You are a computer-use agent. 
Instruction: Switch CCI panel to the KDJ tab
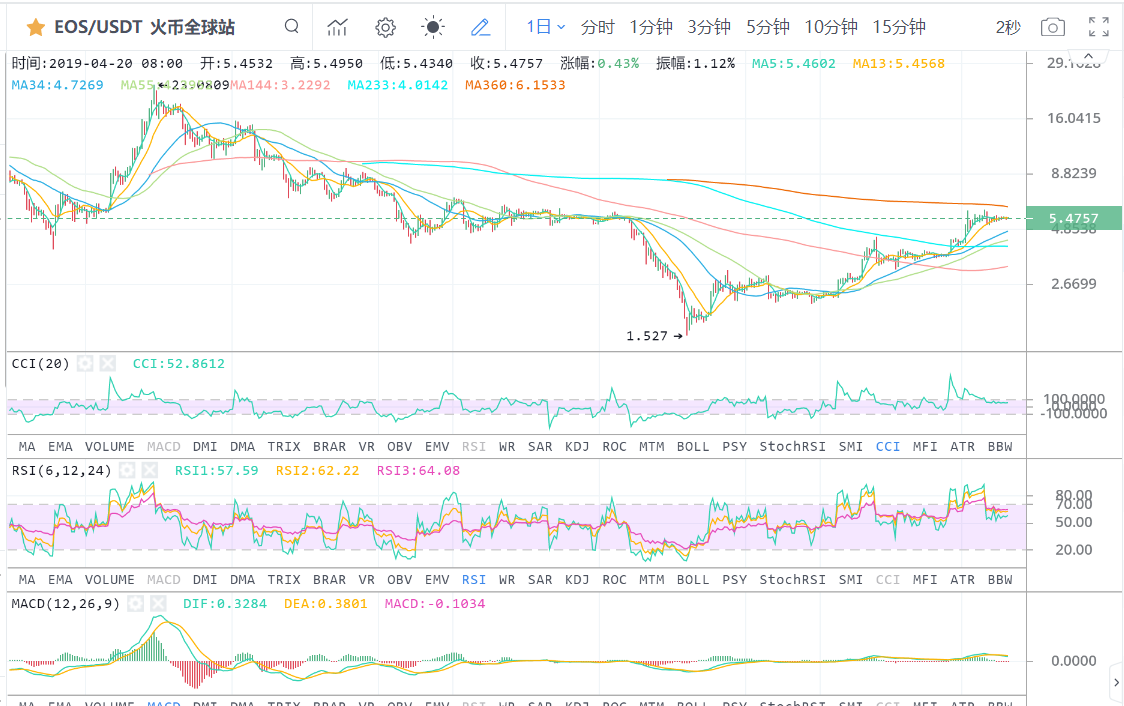point(577,446)
